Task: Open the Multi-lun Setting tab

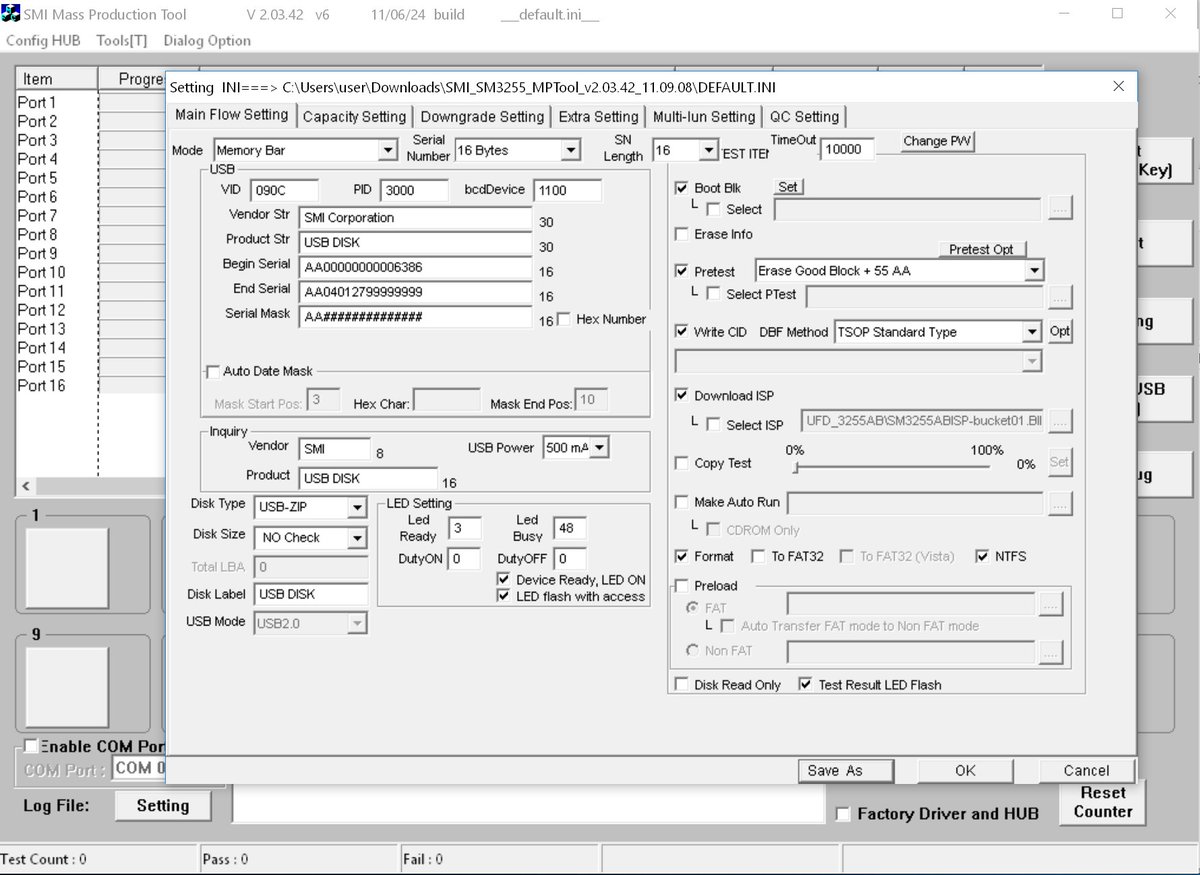Action: coord(704,116)
